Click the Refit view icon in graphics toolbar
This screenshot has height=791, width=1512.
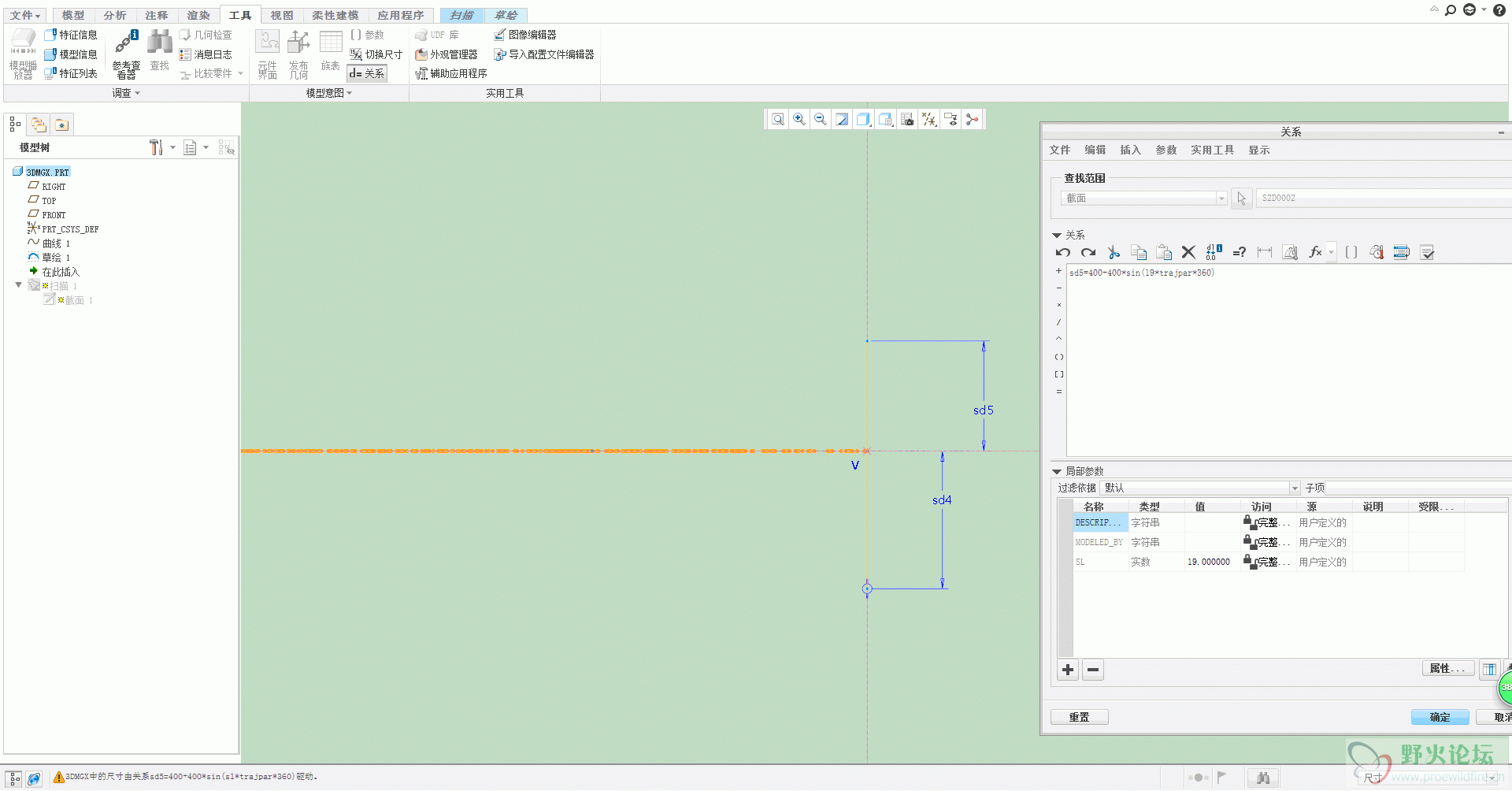click(x=778, y=119)
